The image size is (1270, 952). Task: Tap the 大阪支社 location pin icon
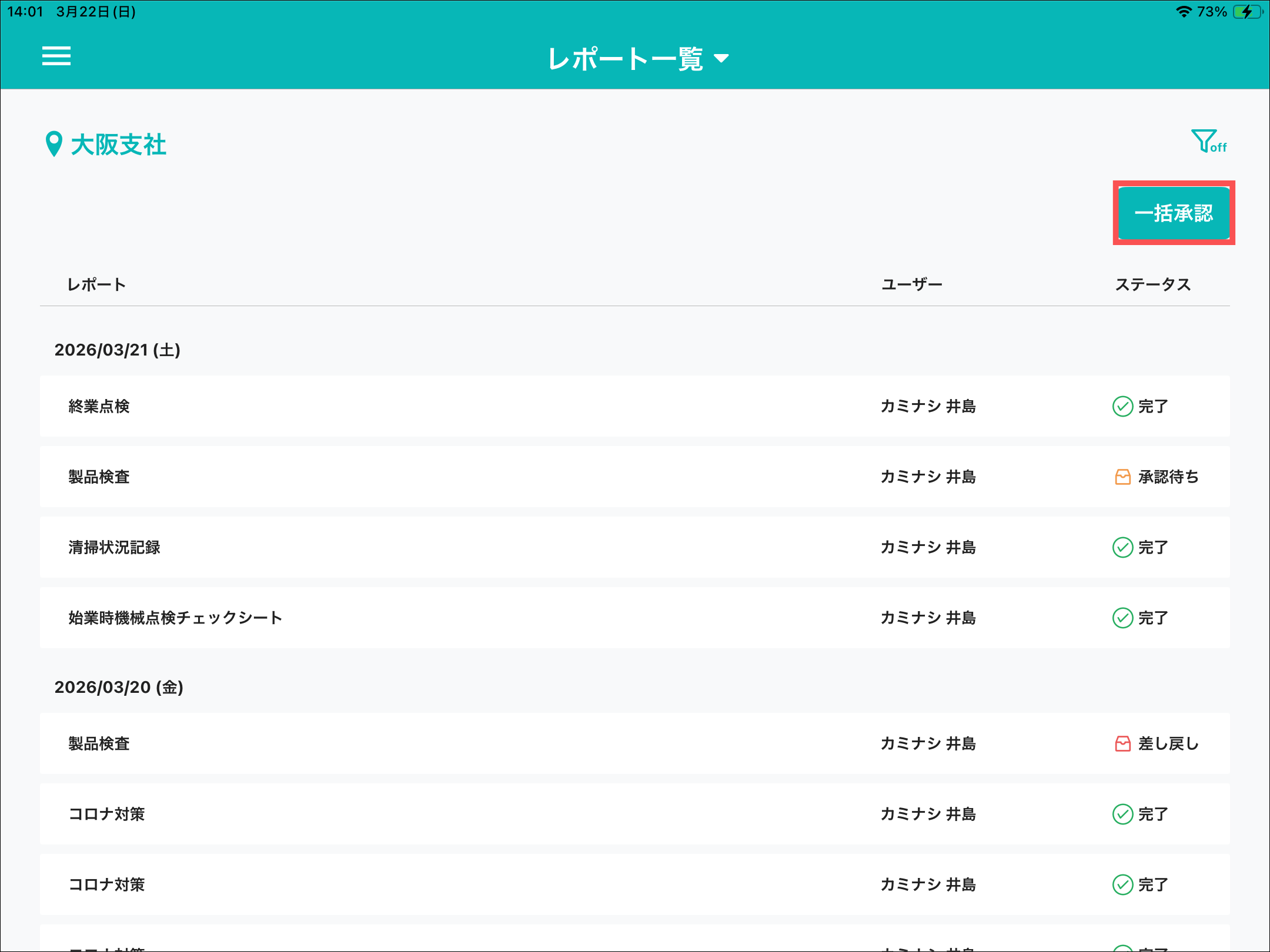click(54, 144)
